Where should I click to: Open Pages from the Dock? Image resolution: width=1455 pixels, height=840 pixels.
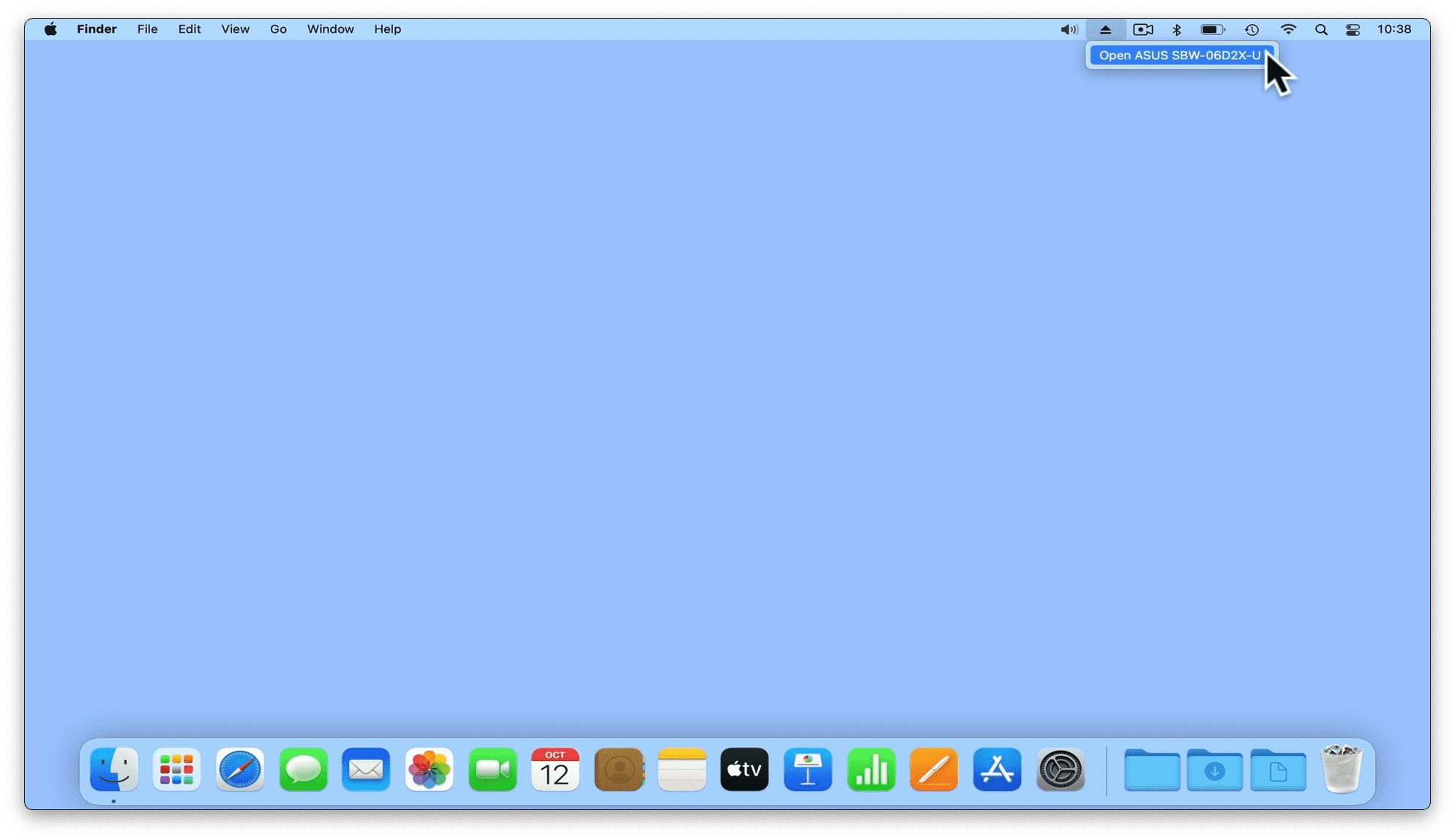[x=934, y=769]
